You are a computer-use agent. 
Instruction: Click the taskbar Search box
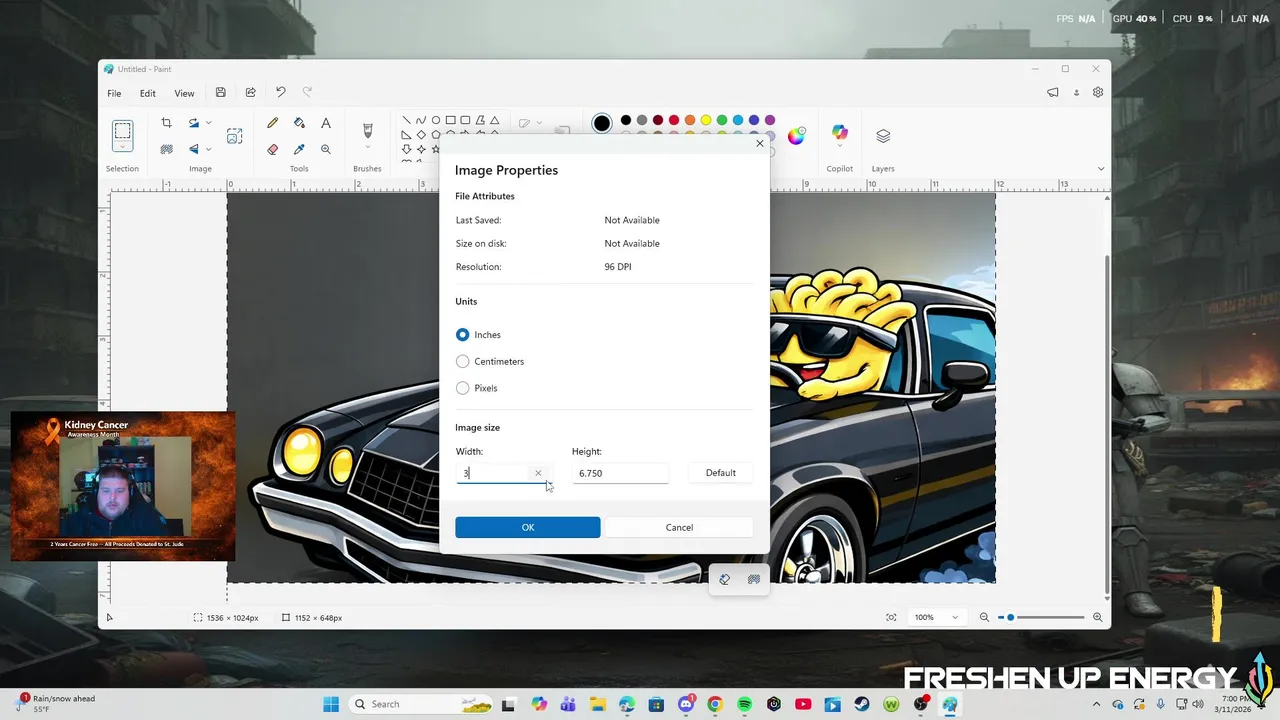(x=422, y=704)
